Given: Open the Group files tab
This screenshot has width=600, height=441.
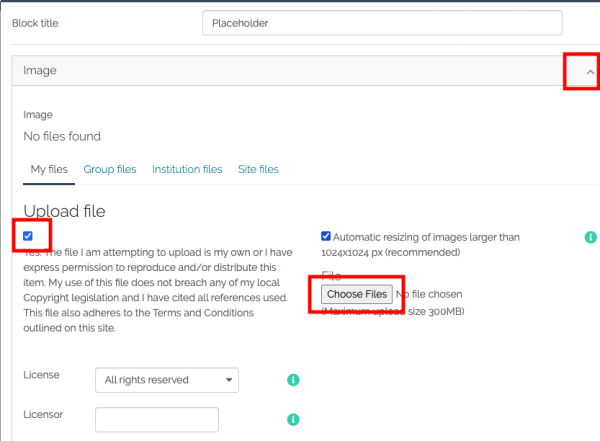Looking at the screenshot, I should (110, 170).
